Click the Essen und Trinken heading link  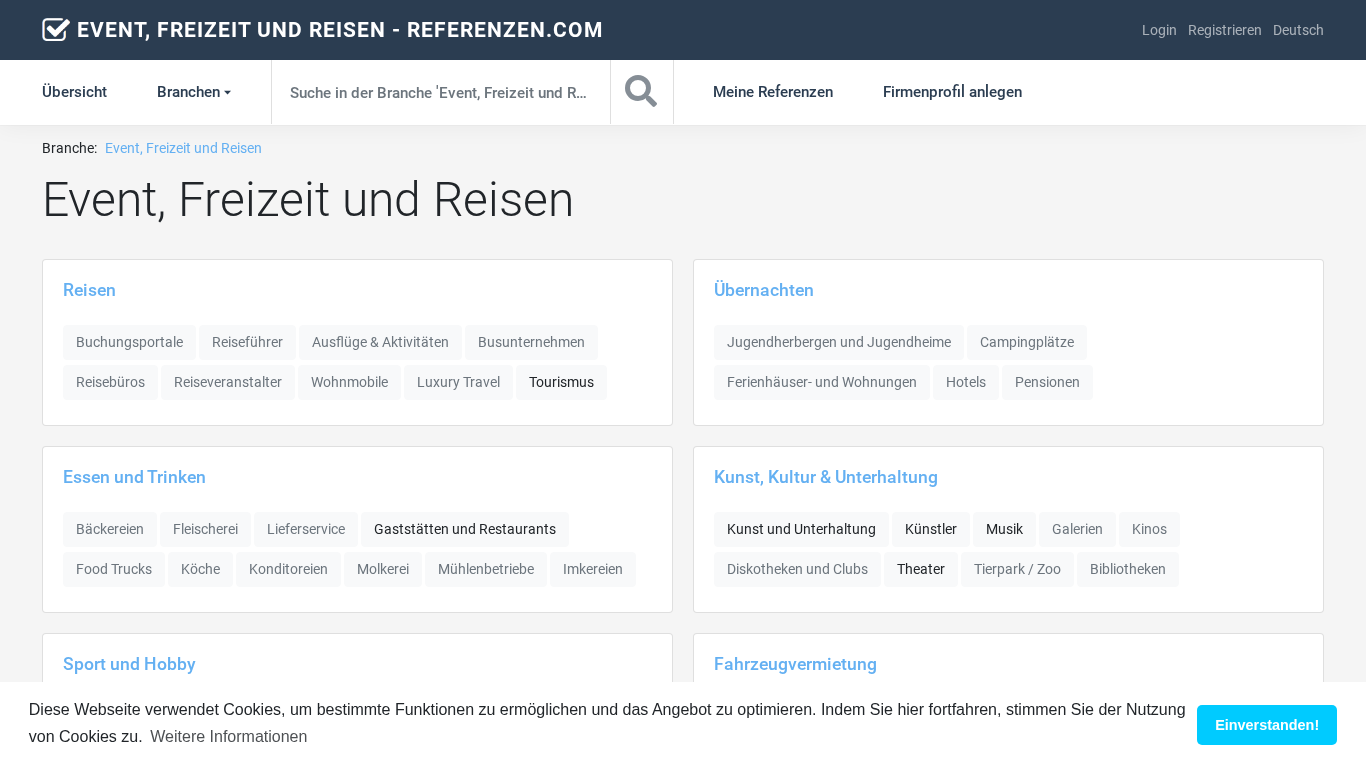point(134,477)
